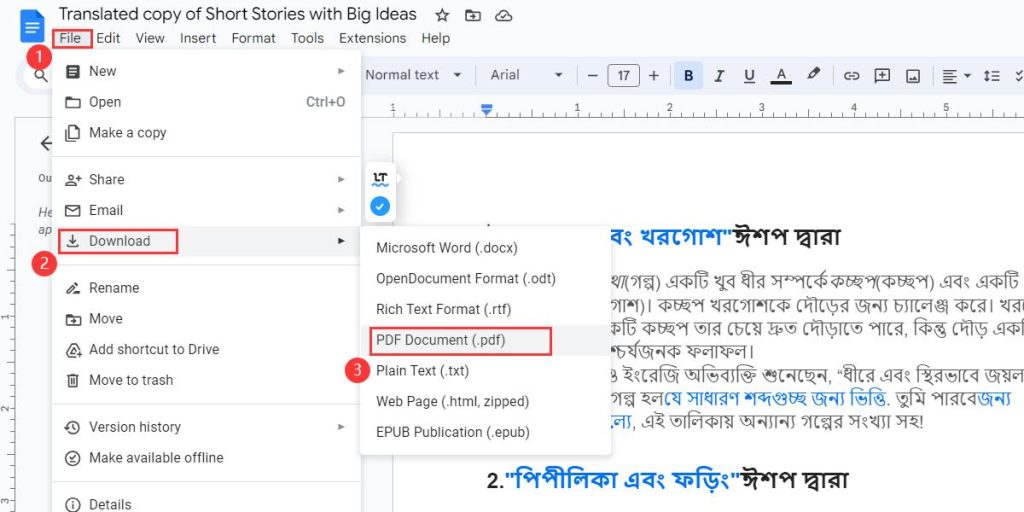Toggle Bold formatting
The width and height of the screenshot is (1024, 512).
pyautogui.click(x=688, y=76)
